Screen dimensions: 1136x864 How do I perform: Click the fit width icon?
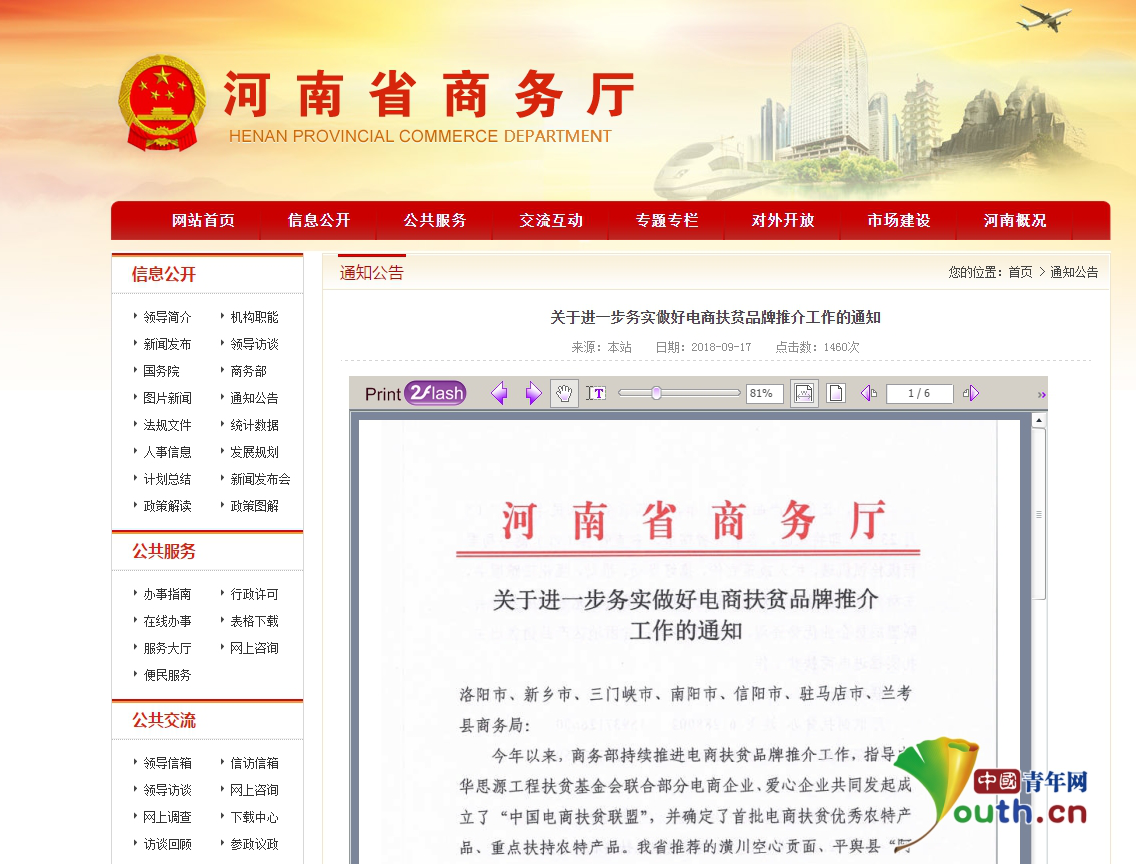804,393
